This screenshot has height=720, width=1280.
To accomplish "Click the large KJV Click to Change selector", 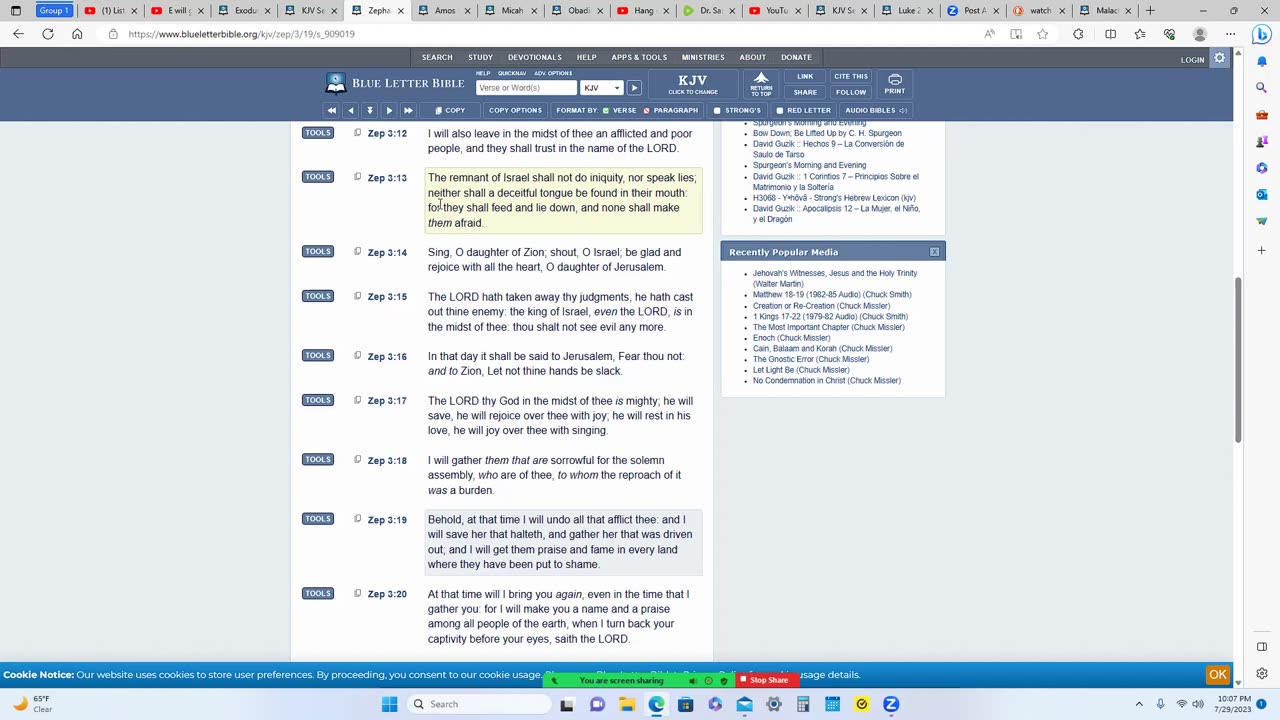I will click(693, 84).
